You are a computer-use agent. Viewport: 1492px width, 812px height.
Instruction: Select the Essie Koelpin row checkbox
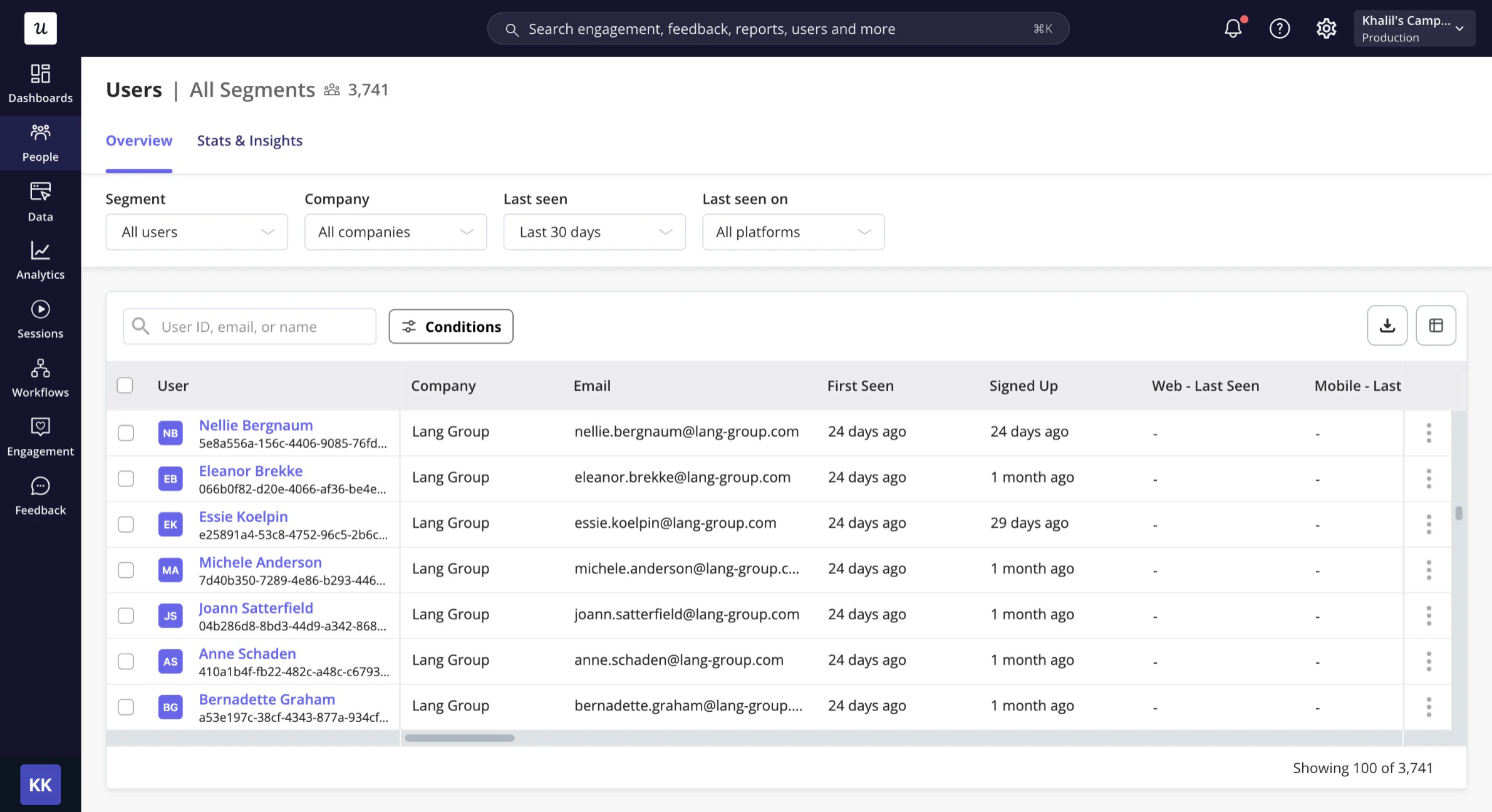pos(126,524)
